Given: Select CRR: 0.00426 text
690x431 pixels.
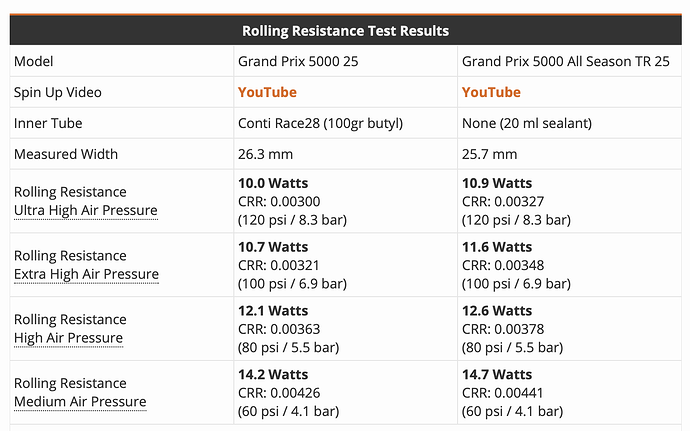Looking at the screenshot, I should [279, 393].
